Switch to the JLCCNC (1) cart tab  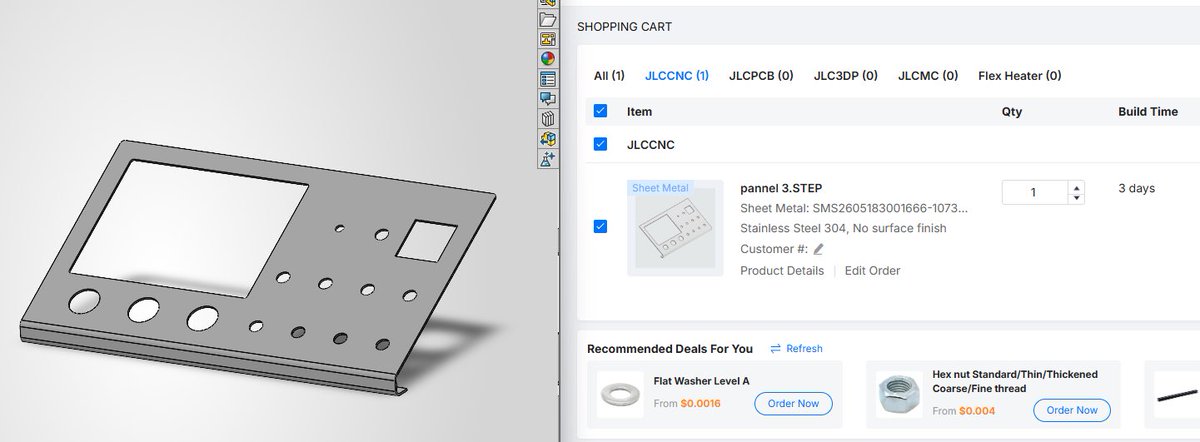pyautogui.click(x=677, y=75)
